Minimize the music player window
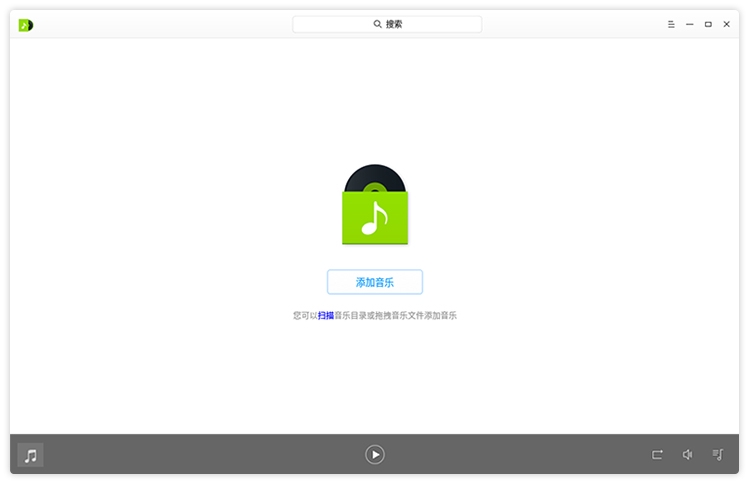Screen dimensions: 749x484 click(x=689, y=24)
